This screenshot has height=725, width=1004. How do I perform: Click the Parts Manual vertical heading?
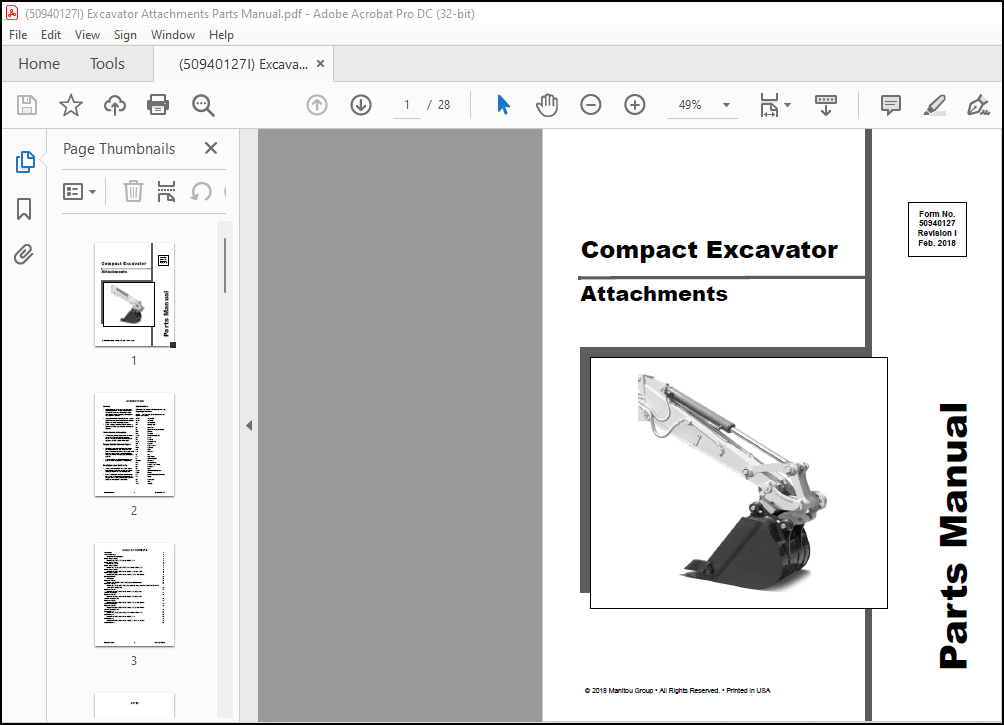coord(953,536)
